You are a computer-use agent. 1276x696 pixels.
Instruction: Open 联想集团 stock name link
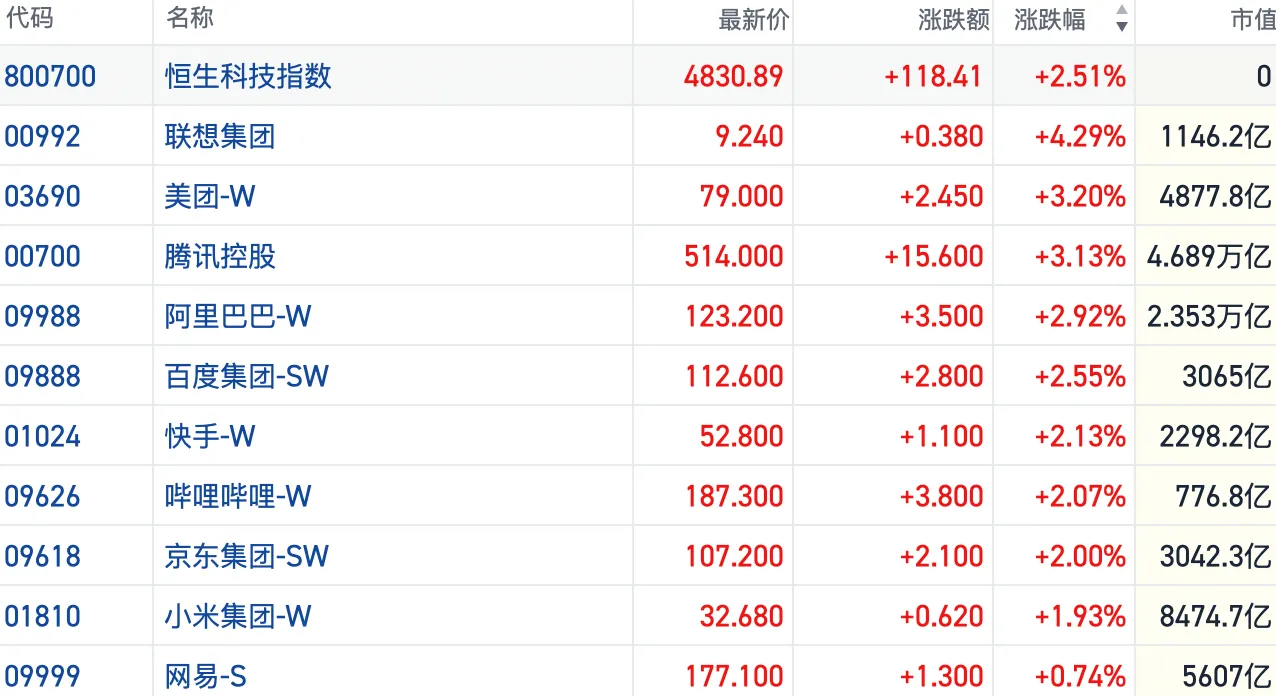pos(220,136)
